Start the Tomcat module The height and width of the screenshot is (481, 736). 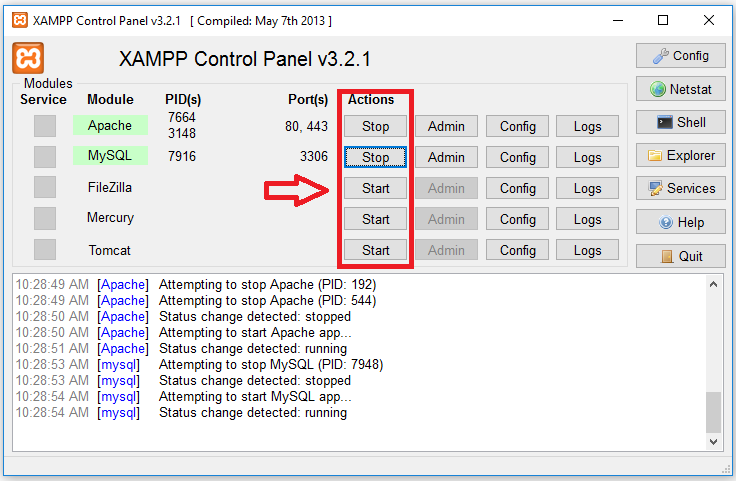375,250
